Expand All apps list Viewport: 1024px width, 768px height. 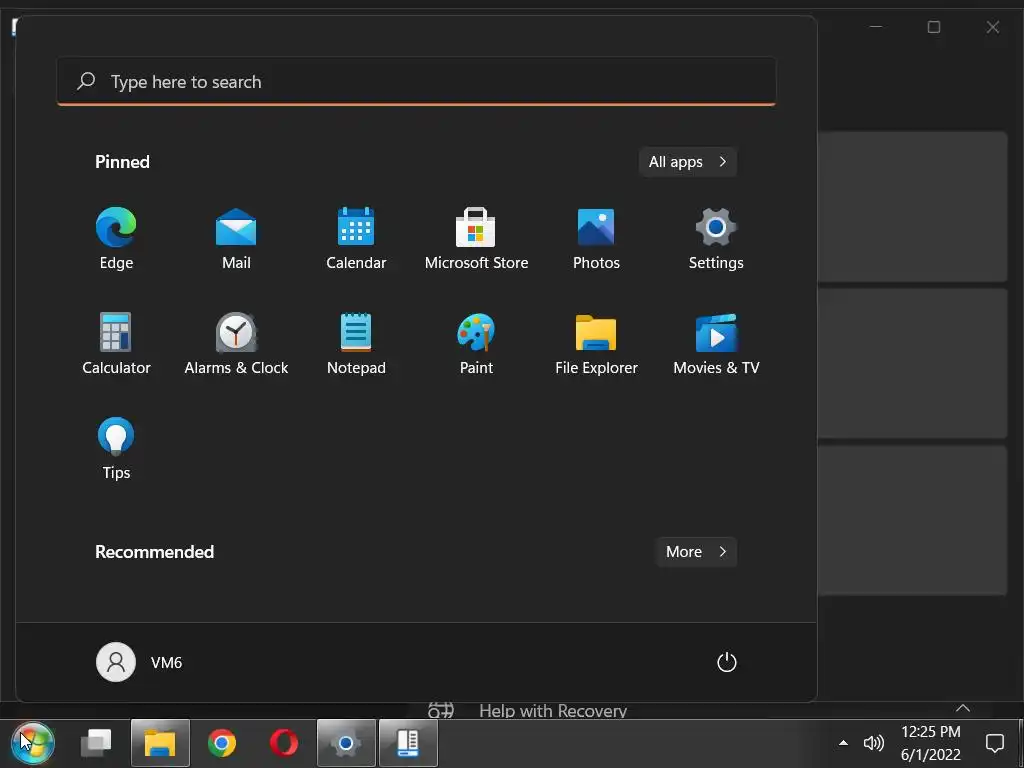coord(688,162)
